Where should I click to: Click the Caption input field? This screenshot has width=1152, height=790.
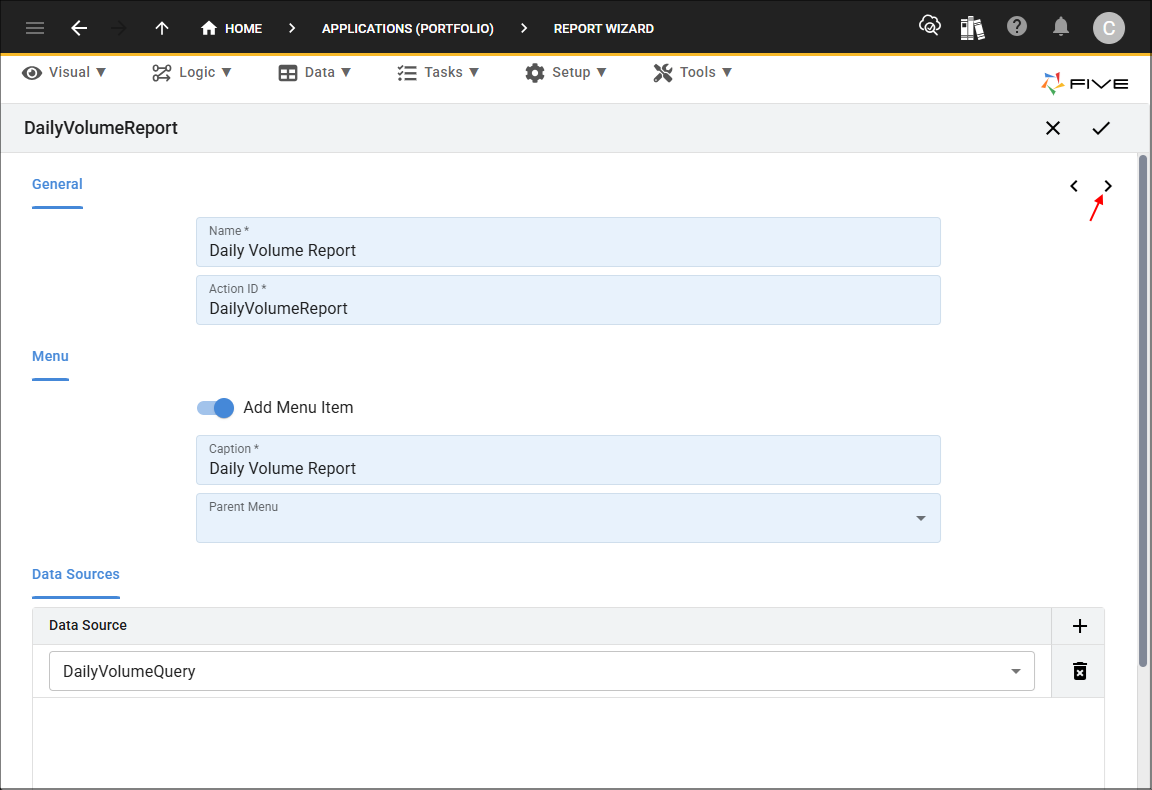[568, 460]
